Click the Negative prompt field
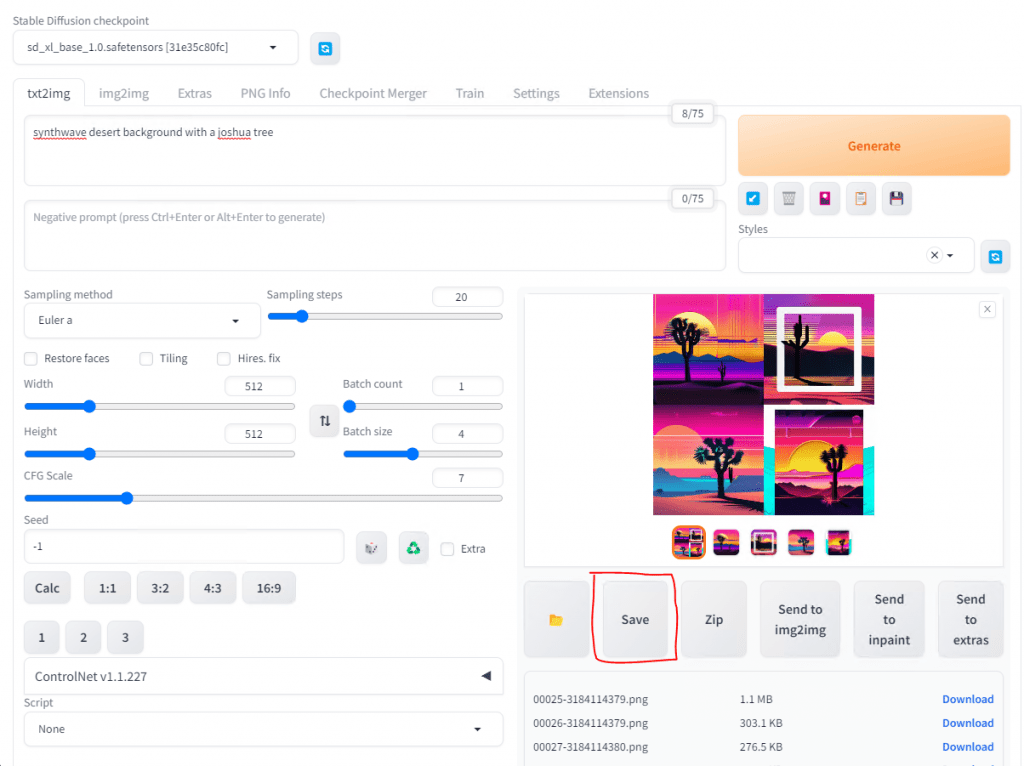The height and width of the screenshot is (766, 1024). coord(375,236)
